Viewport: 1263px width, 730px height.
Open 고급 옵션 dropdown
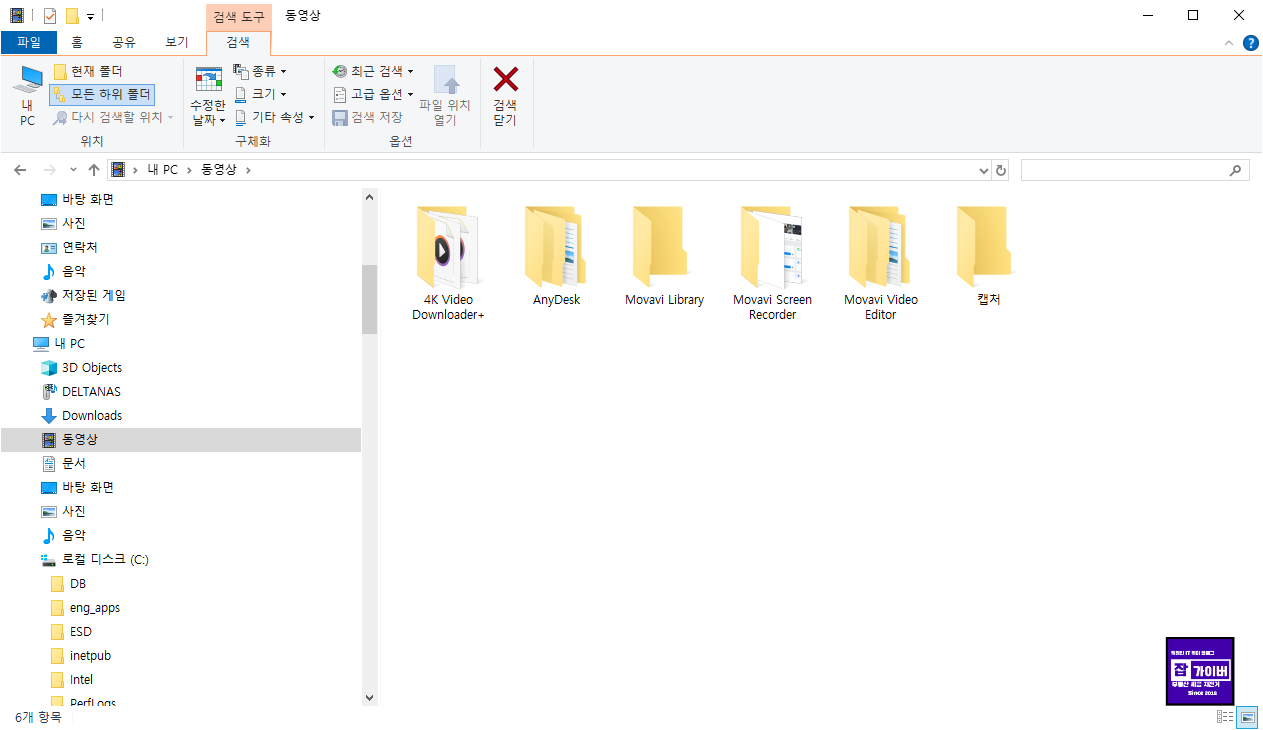point(372,94)
